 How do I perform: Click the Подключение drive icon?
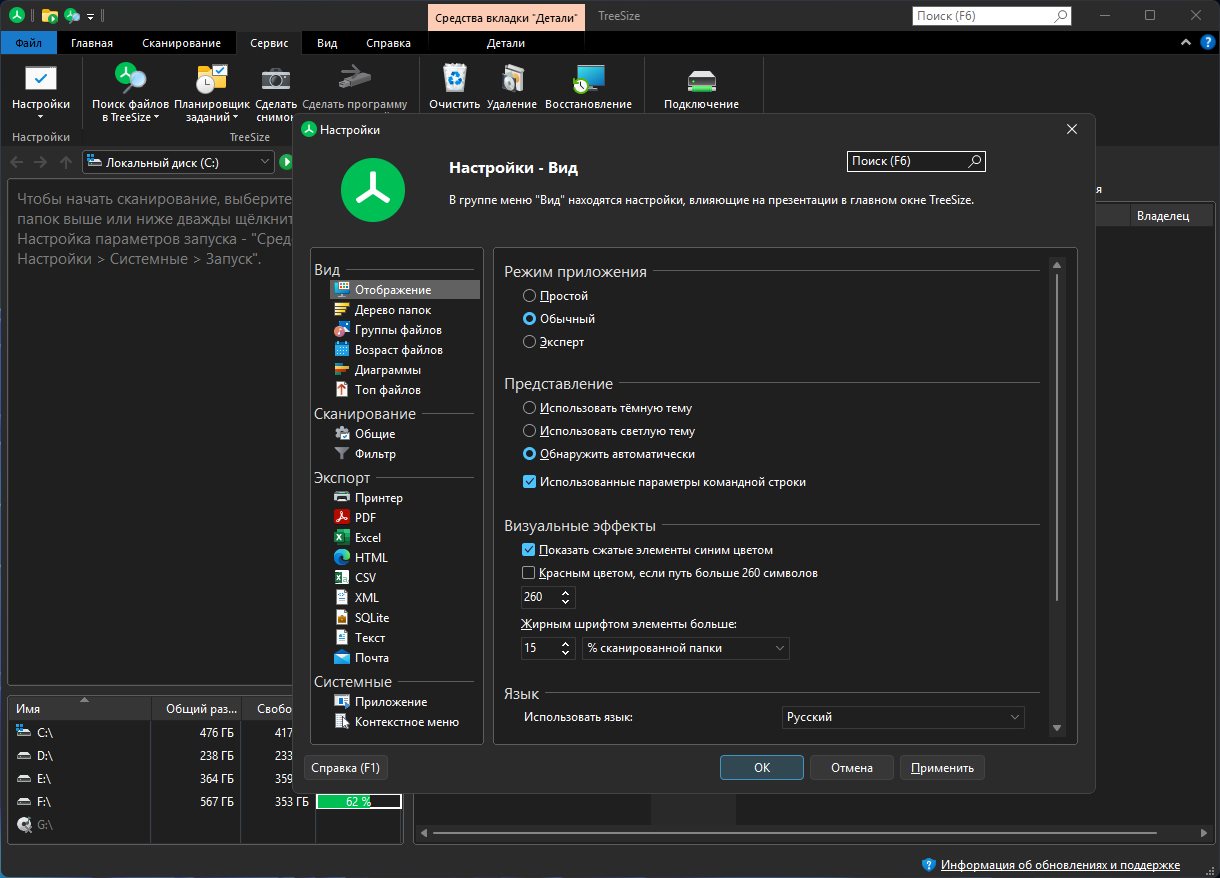(701, 80)
